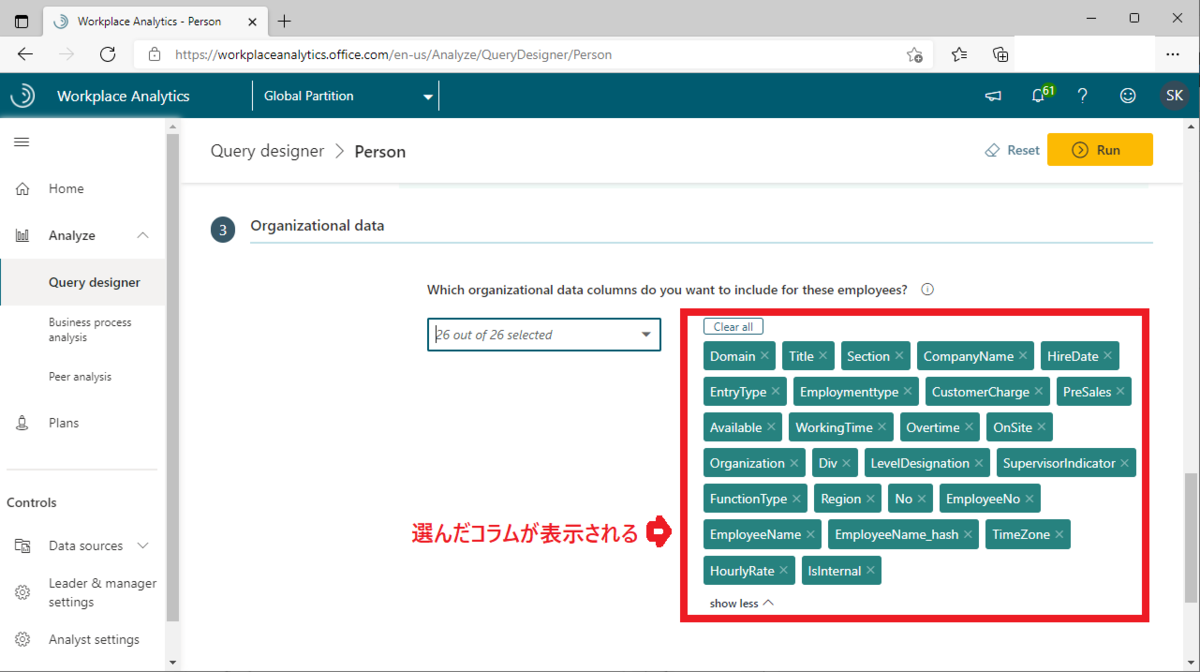Remove the Domain column tag
The height and width of the screenshot is (672, 1200).
coord(765,356)
